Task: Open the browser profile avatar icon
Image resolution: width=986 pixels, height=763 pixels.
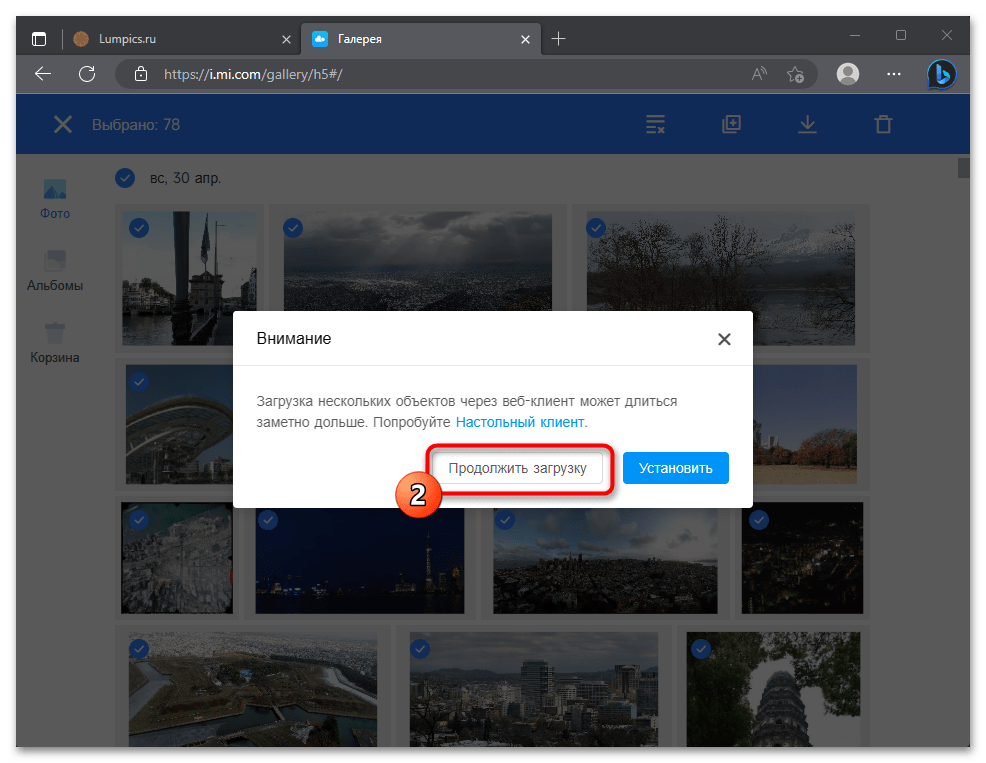Action: pos(848,73)
